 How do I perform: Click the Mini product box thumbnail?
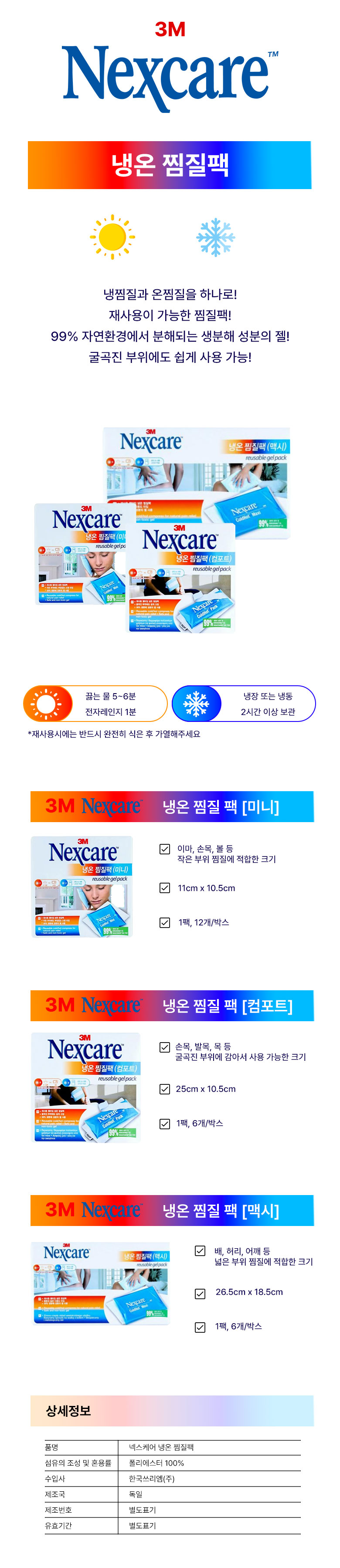[x=82, y=886]
